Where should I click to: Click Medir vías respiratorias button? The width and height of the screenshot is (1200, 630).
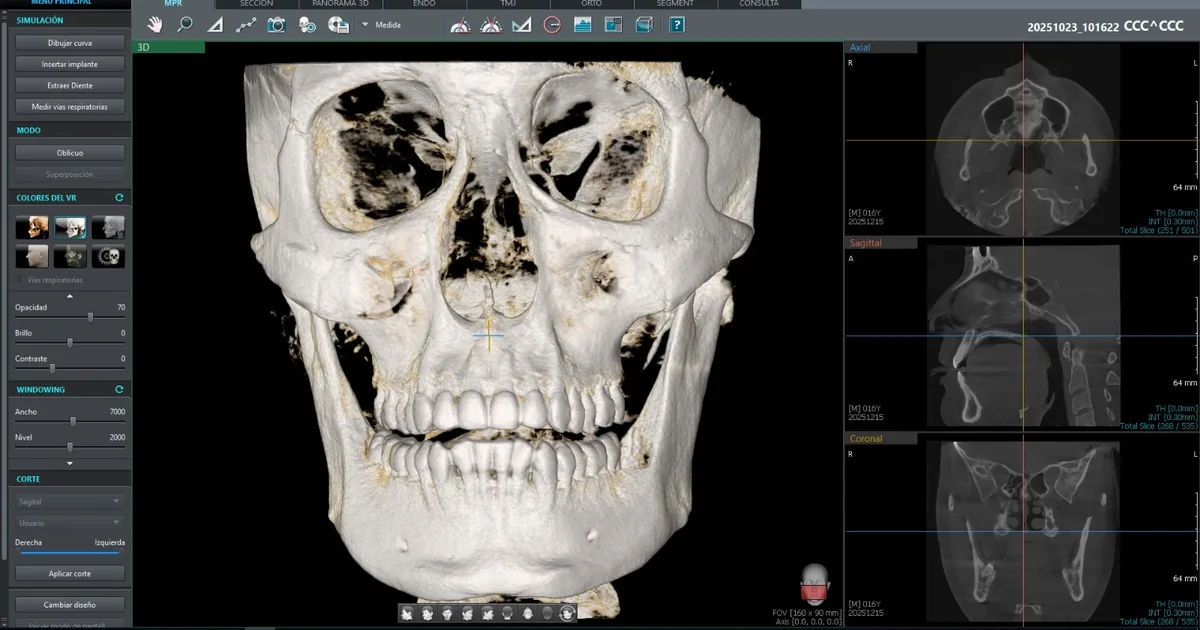click(x=70, y=106)
